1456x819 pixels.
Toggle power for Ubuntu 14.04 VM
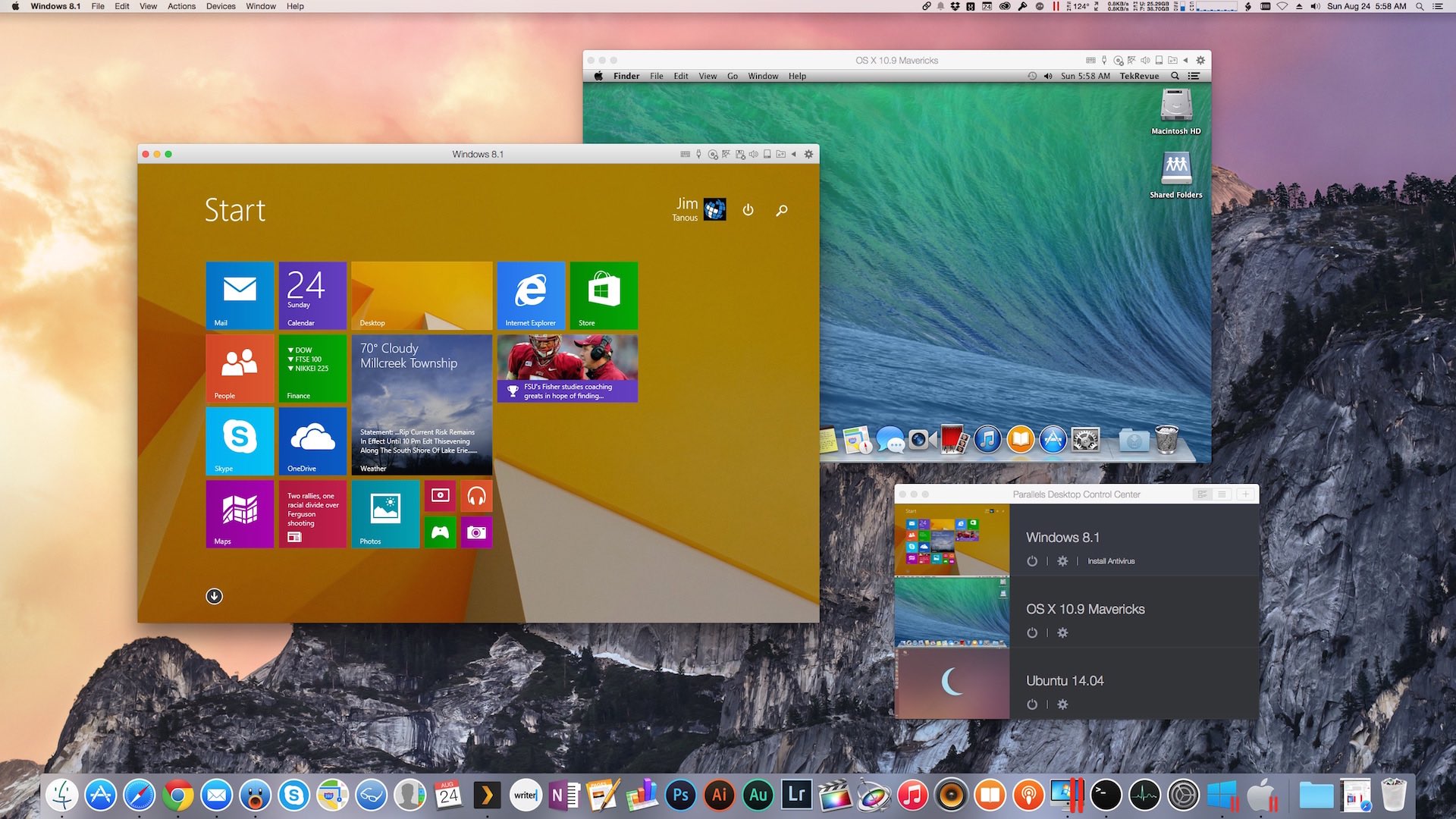[1032, 704]
